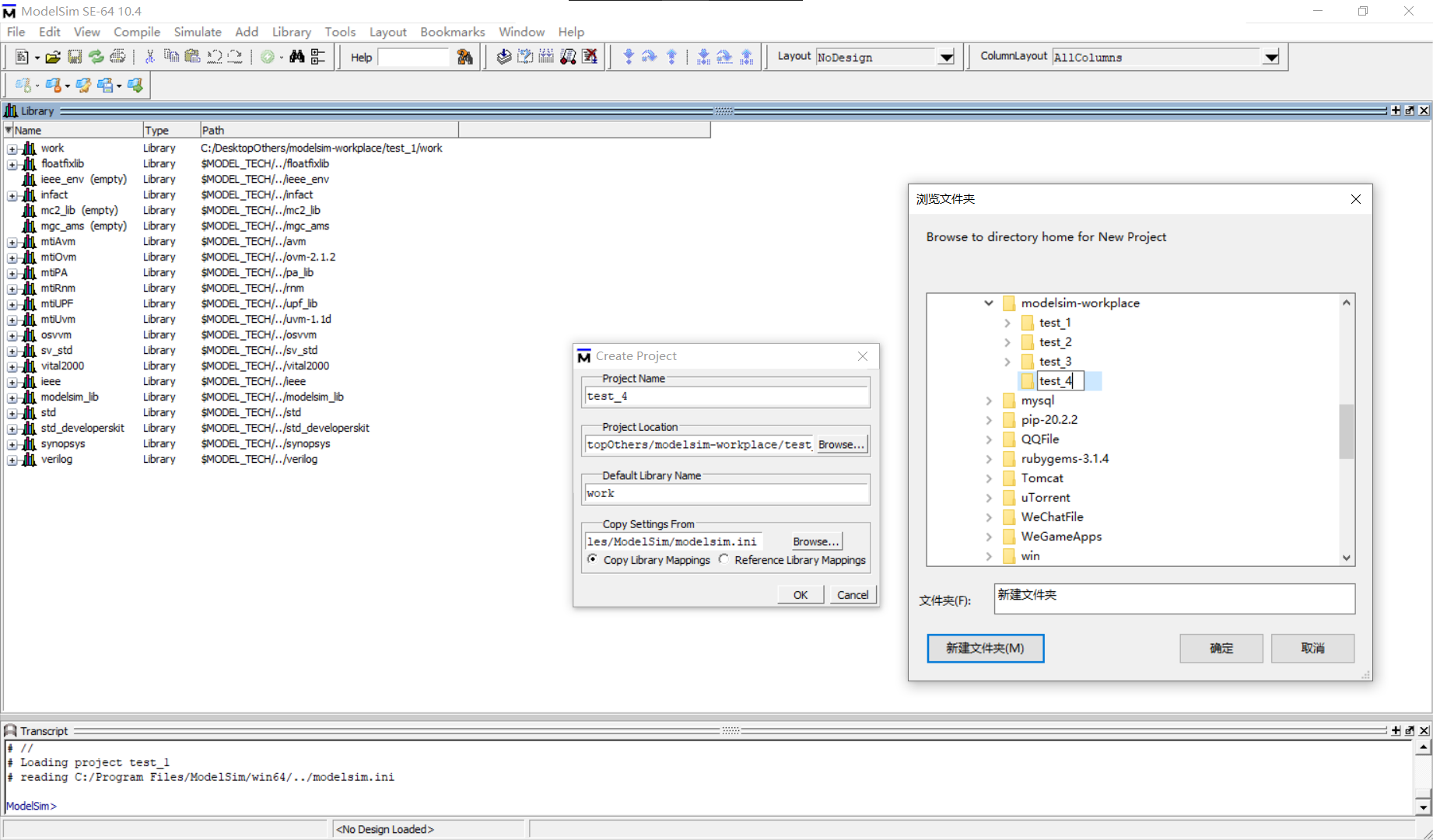Click the Open folder toolbar icon
The width and height of the screenshot is (1433, 840).
pyautogui.click(x=53, y=57)
